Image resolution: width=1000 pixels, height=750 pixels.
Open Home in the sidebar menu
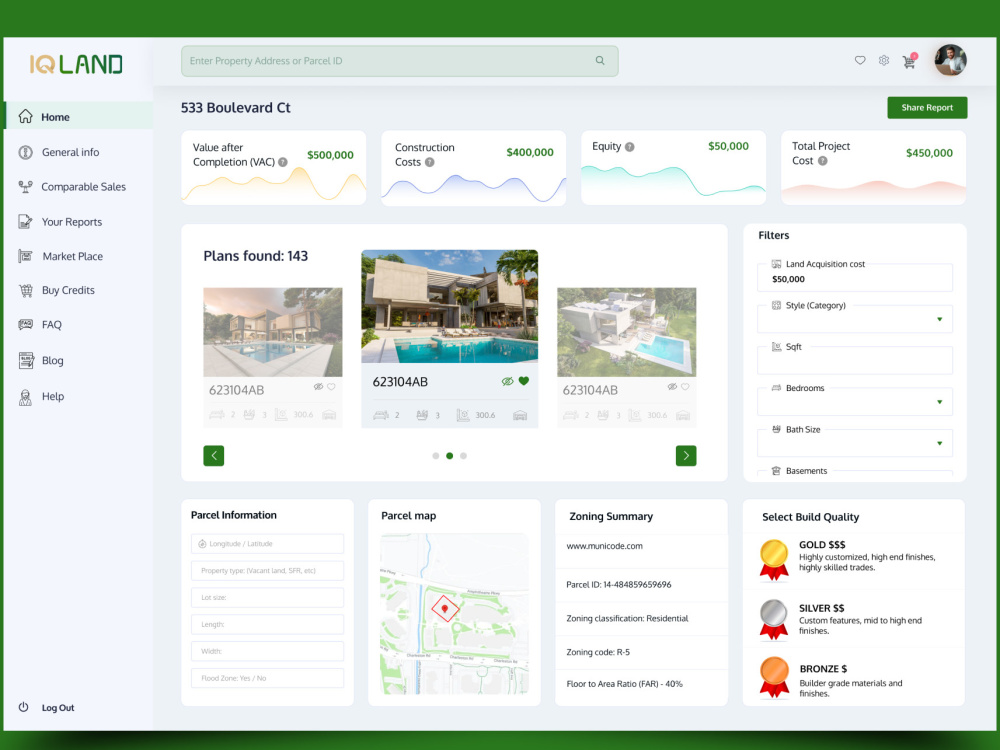78,116
